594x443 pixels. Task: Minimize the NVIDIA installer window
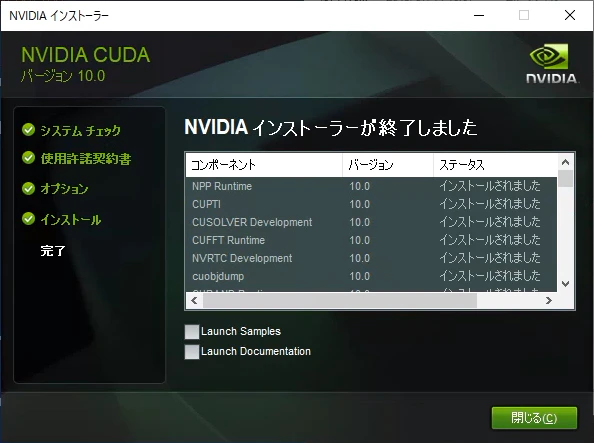pos(479,16)
